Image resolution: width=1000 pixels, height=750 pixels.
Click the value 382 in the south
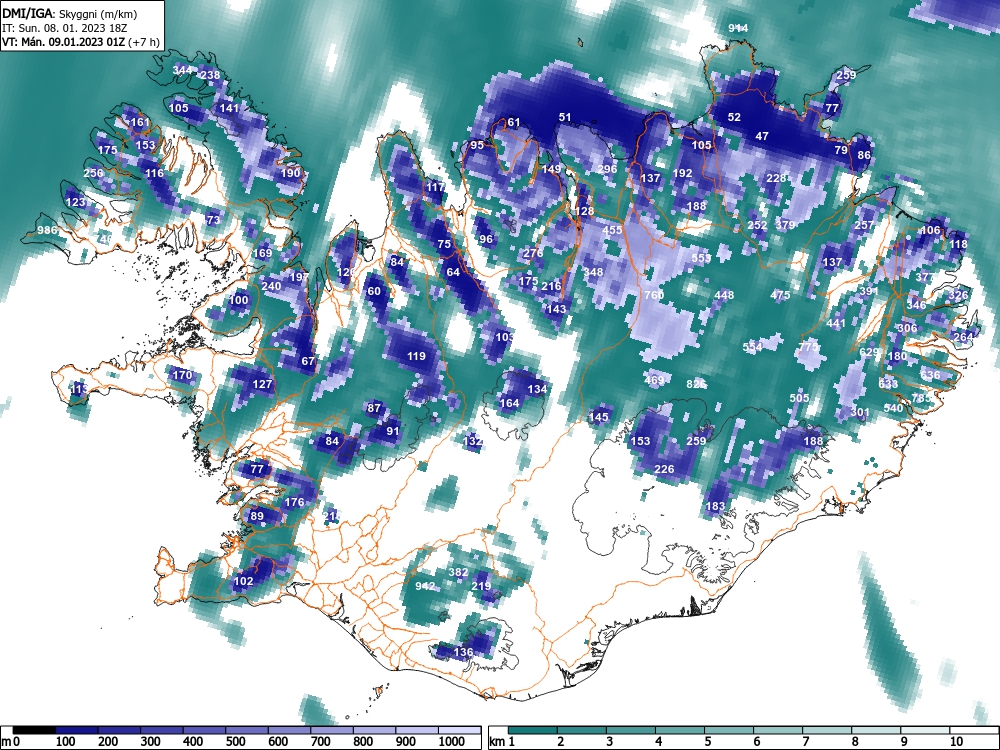pos(459,572)
